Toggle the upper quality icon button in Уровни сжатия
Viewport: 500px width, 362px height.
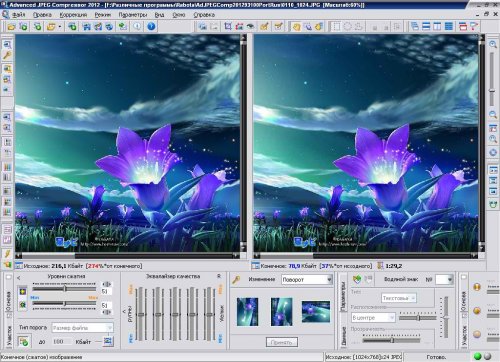click(23, 291)
